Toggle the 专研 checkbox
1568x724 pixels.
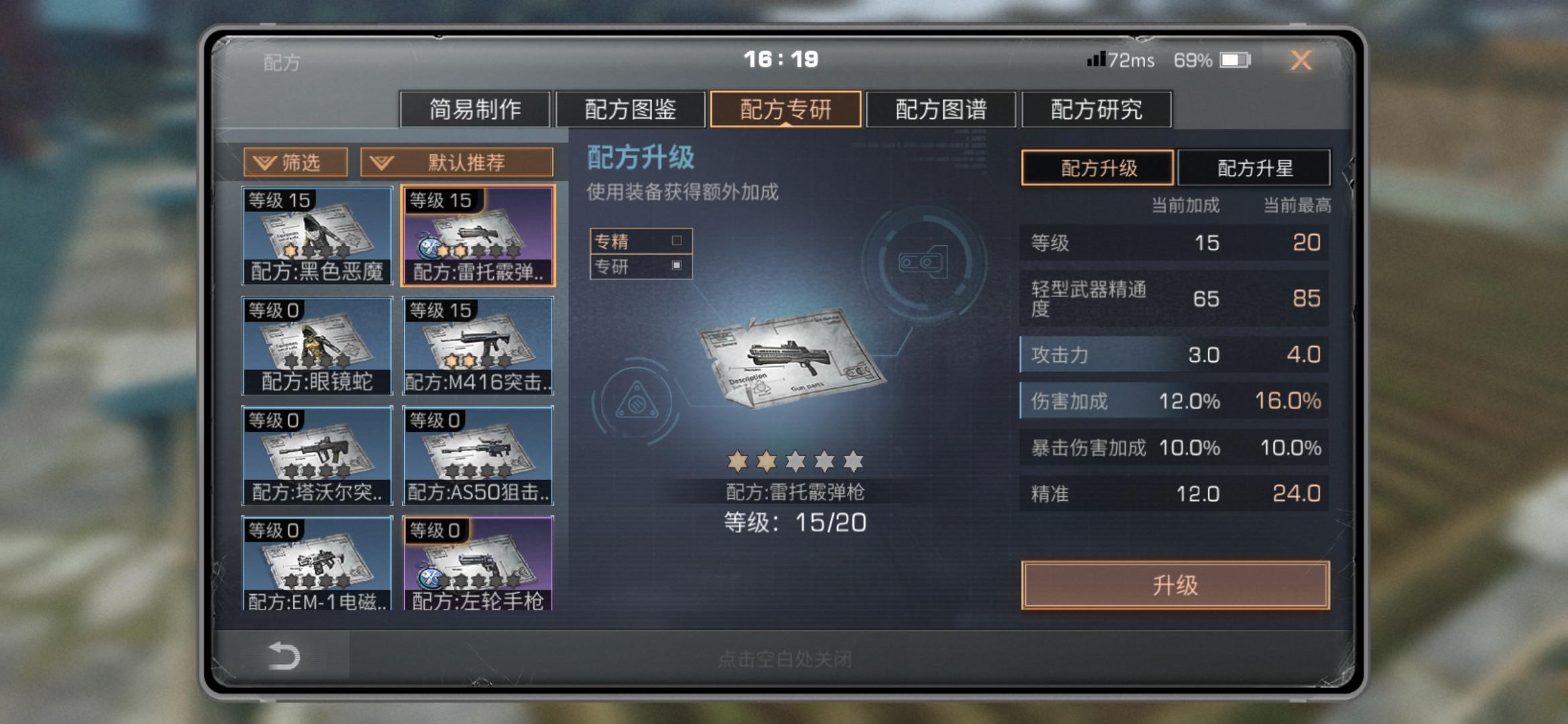[677, 265]
